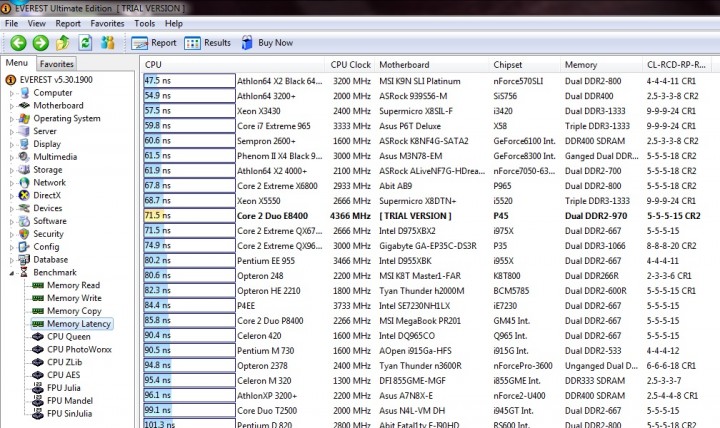Expand the Network tree node
Viewport: 720px width, 428px height.
click(12, 183)
